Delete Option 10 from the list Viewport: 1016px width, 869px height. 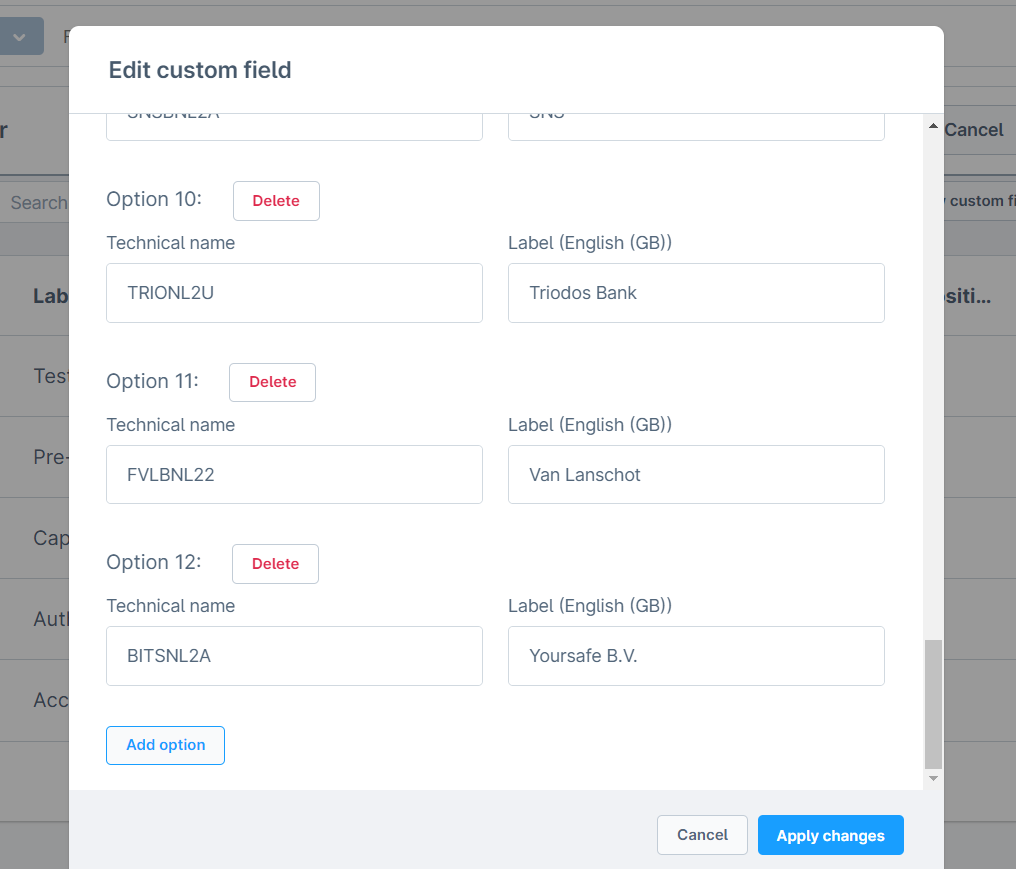click(x=276, y=201)
